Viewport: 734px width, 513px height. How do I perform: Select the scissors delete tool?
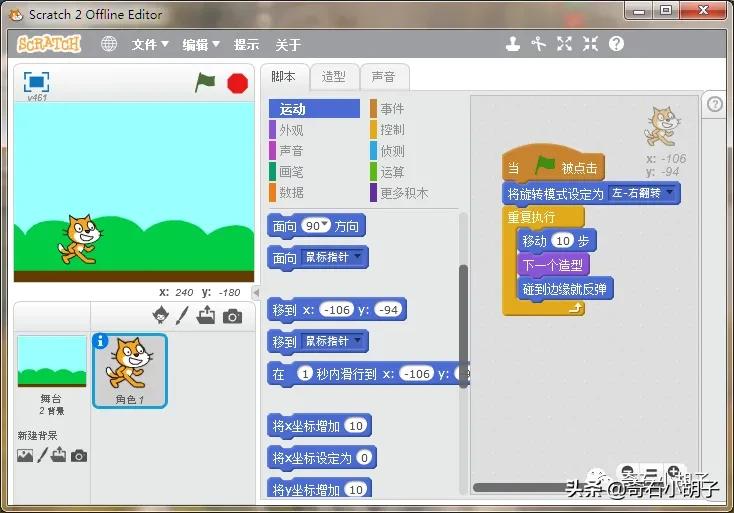pyautogui.click(x=538, y=44)
